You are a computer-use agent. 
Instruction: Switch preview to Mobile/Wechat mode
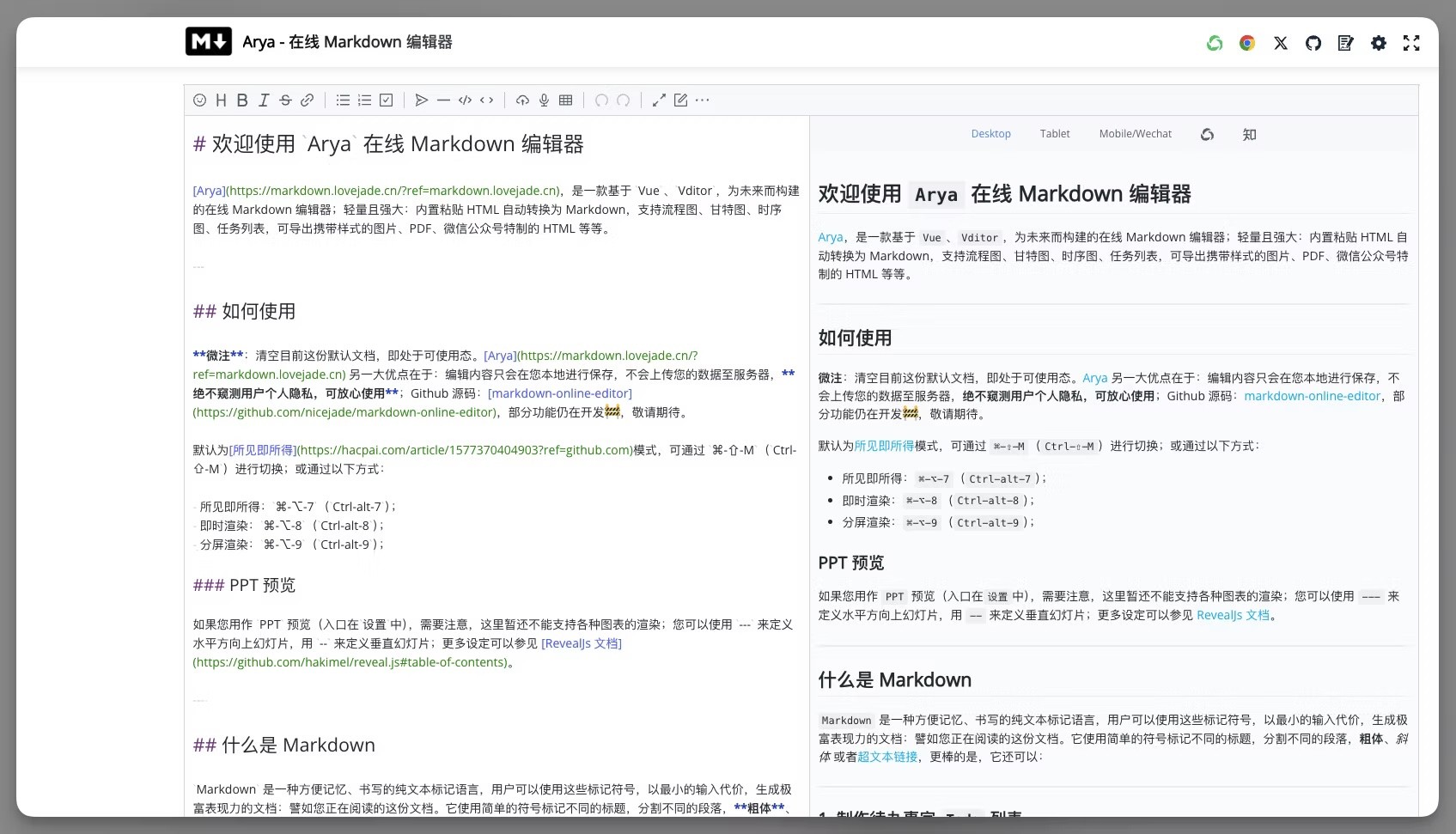(x=1135, y=134)
